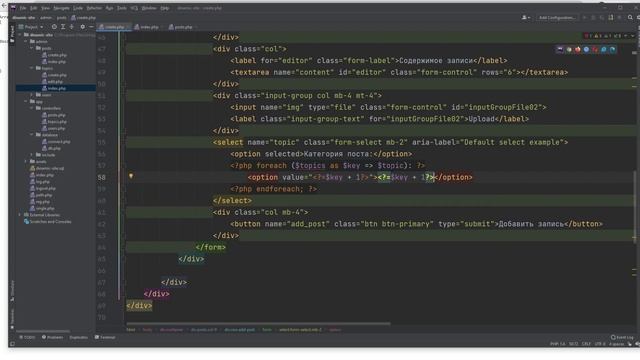Click the inspection errors and warnings widget
The height and width of the screenshot is (360, 640).
click(x=608, y=36)
